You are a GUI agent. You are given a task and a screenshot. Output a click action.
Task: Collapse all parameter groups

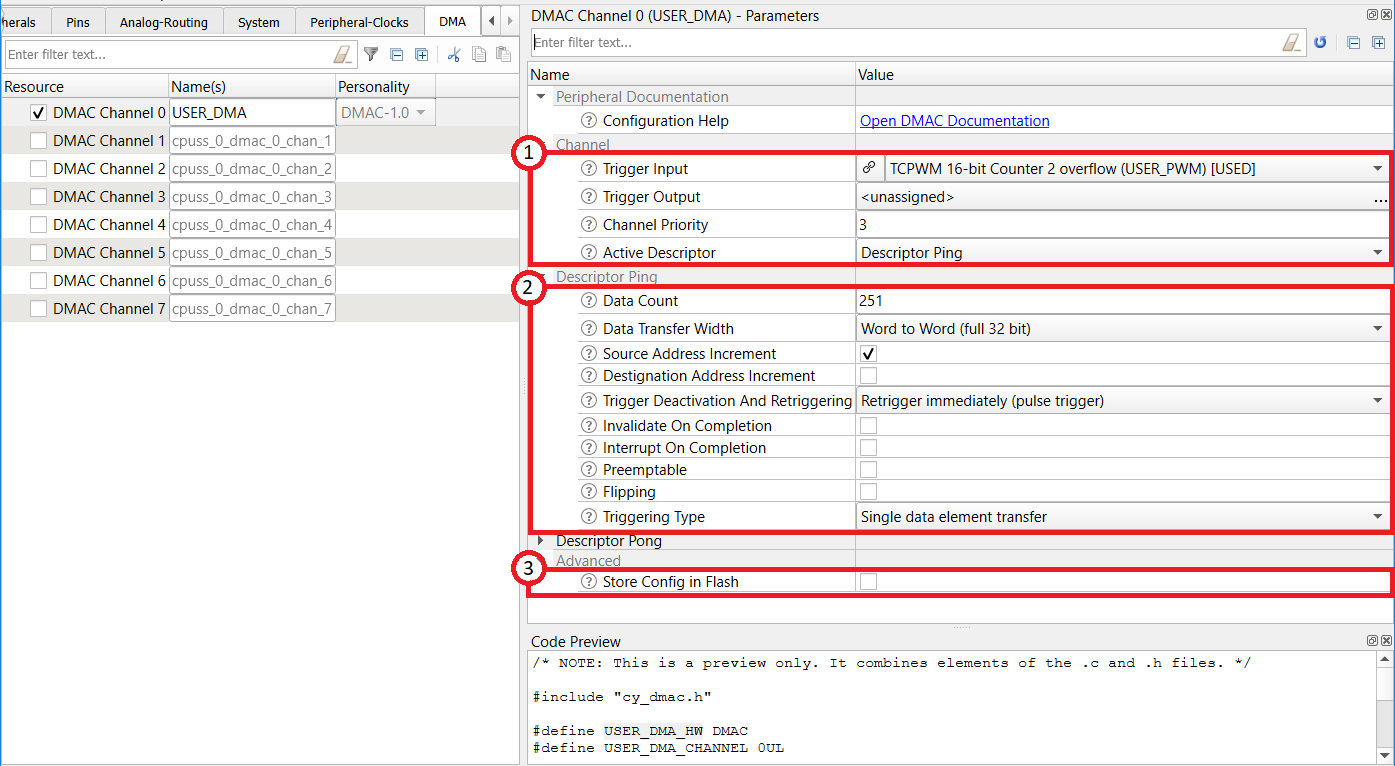(1354, 42)
